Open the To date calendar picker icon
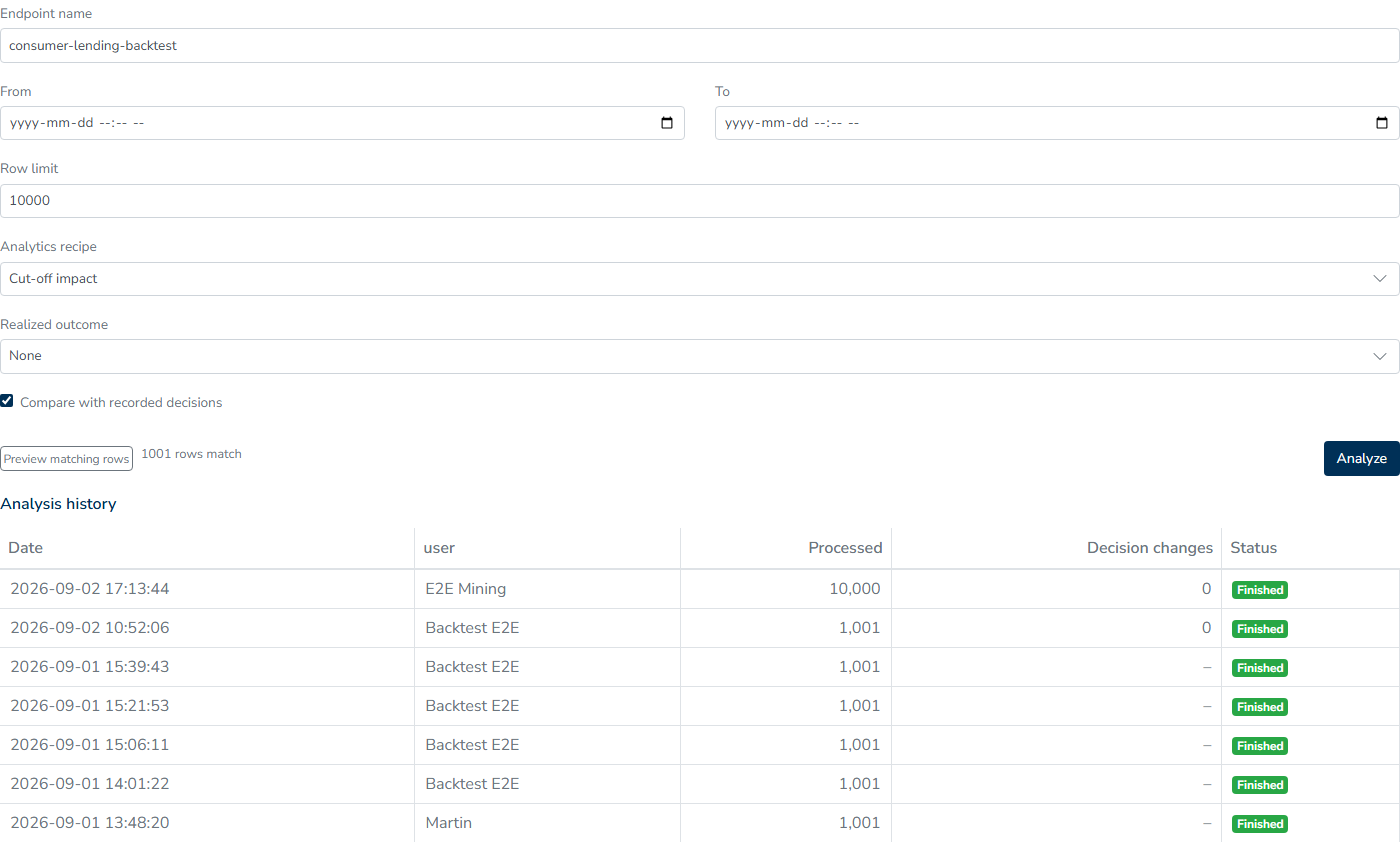1400x843 pixels. click(1382, 123)
